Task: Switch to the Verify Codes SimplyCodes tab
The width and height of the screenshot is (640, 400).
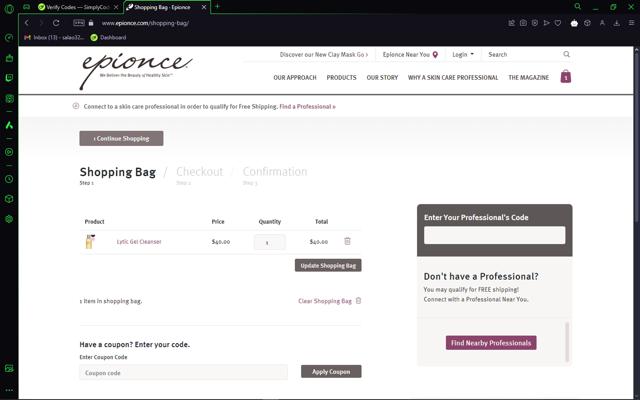Action: pos(76,7)
